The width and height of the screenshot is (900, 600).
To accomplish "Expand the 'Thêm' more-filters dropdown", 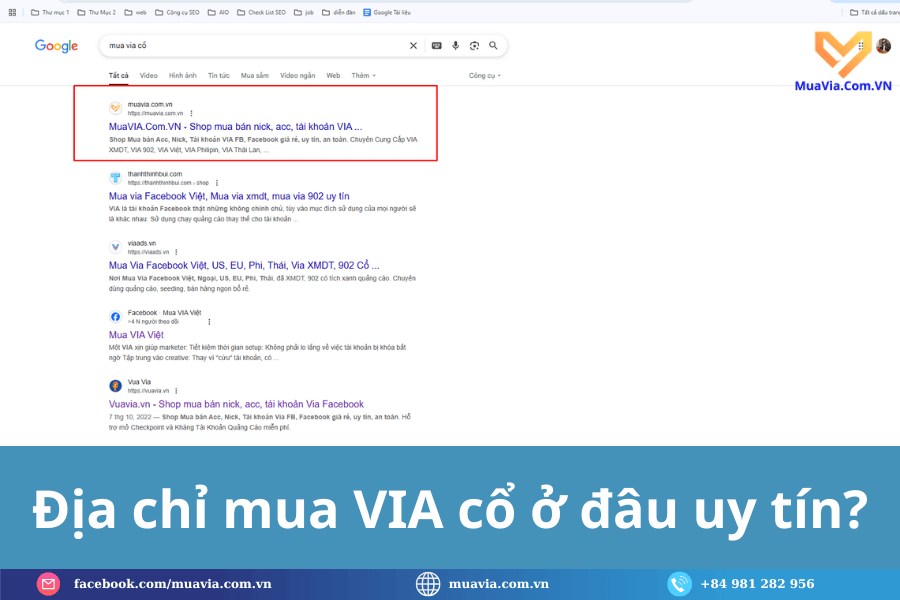I will (x=364, y=76).
